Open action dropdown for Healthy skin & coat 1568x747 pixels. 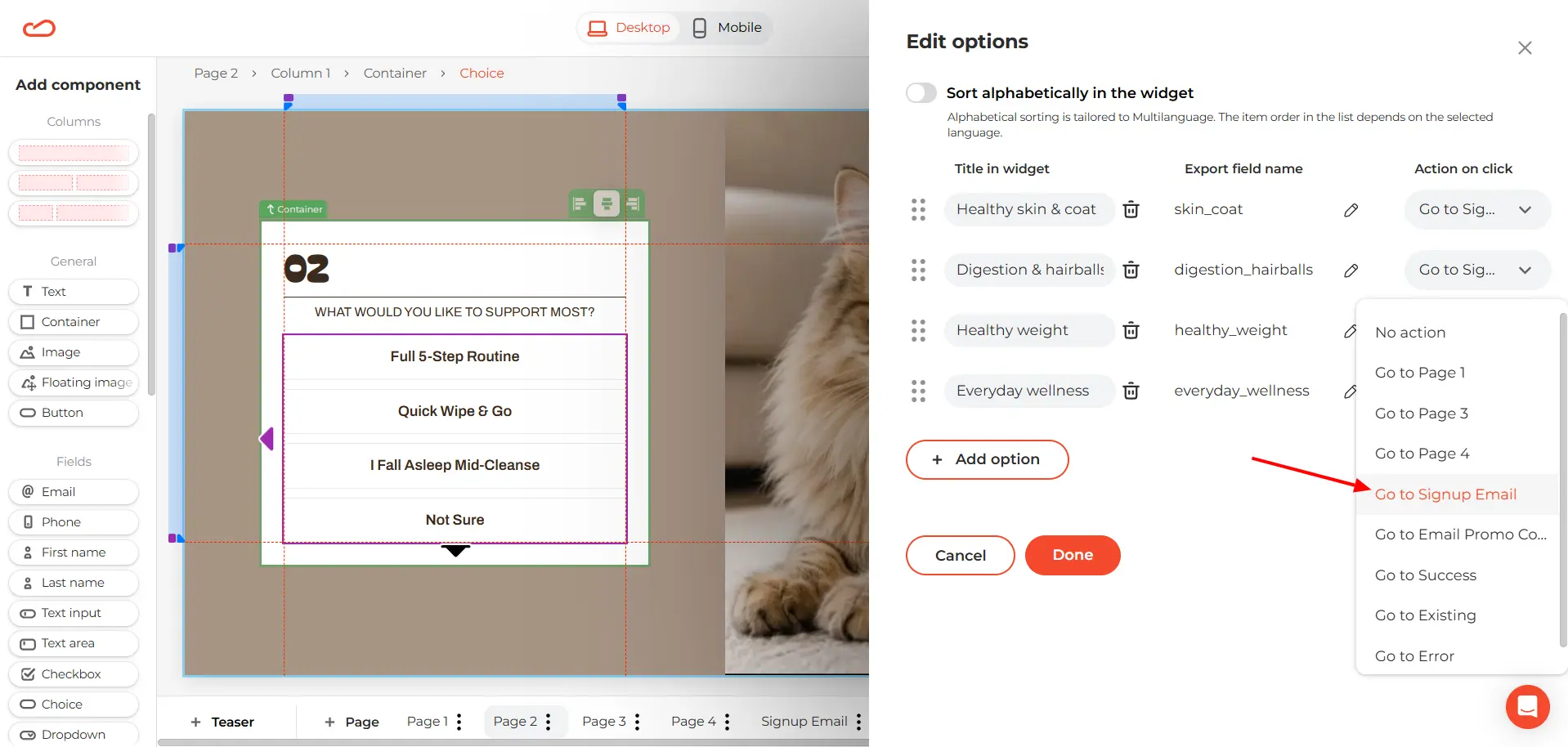[x=1477, y=210]
